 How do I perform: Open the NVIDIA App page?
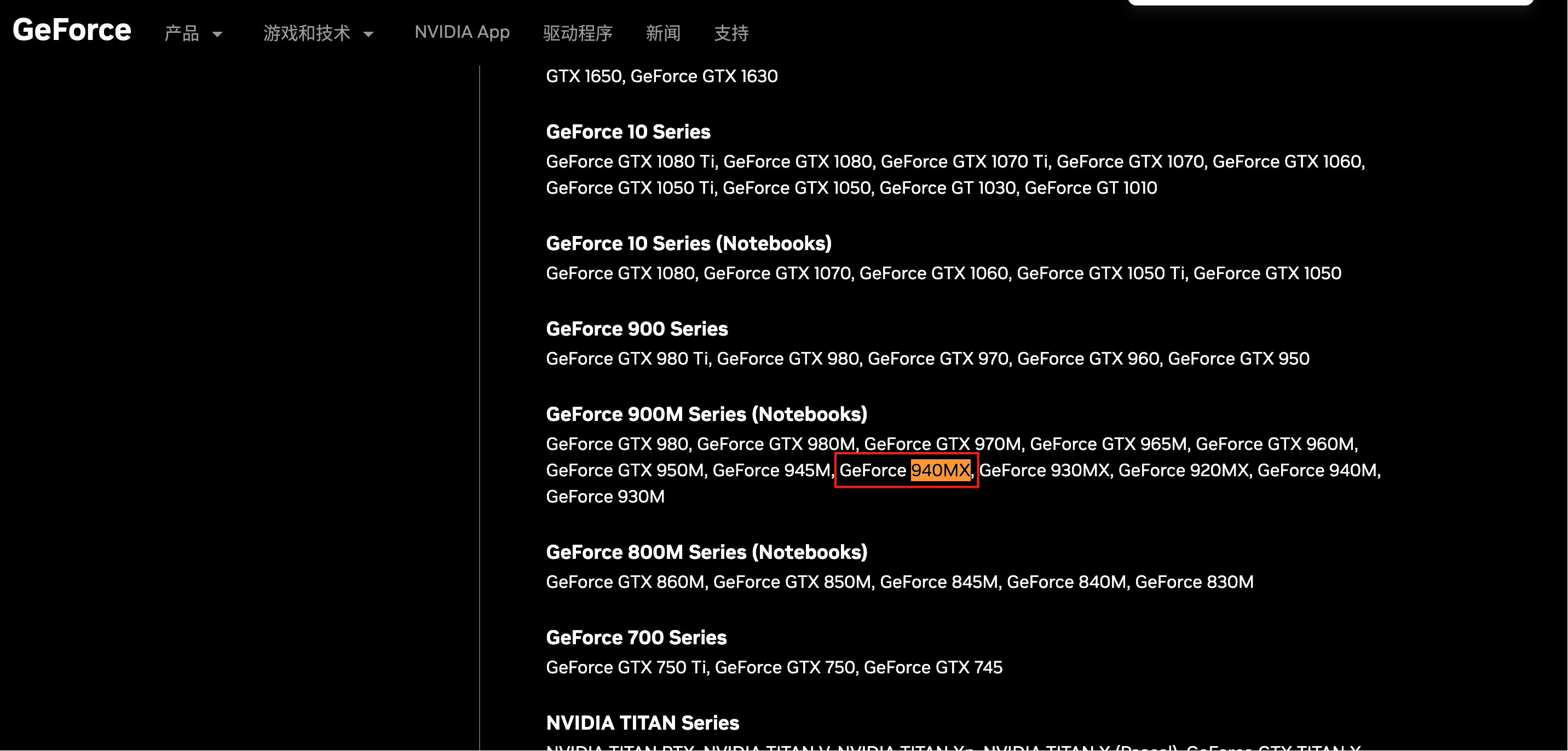point(462,32)
